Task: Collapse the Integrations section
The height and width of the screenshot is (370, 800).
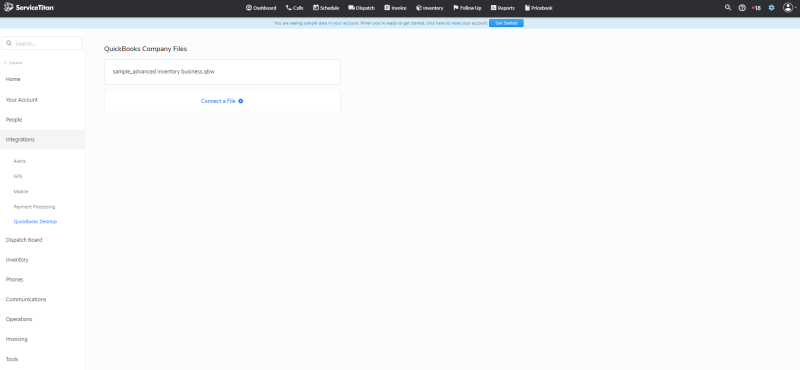Action: pyautogui.click(x=42, y=139)
